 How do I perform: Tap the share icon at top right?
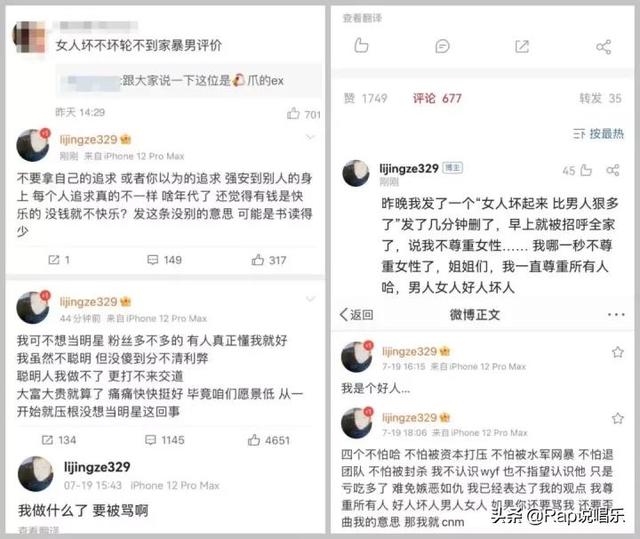(x=604, y=47)
